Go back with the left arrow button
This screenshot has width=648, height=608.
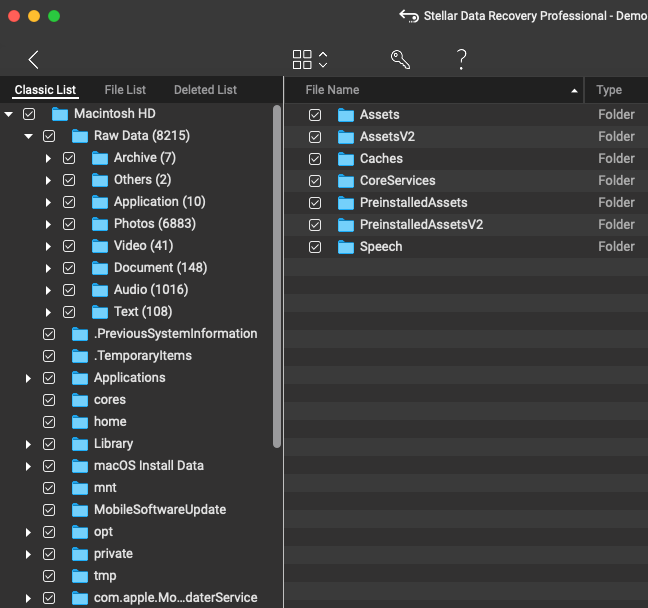pyautogui.click(x=33, y=60)
